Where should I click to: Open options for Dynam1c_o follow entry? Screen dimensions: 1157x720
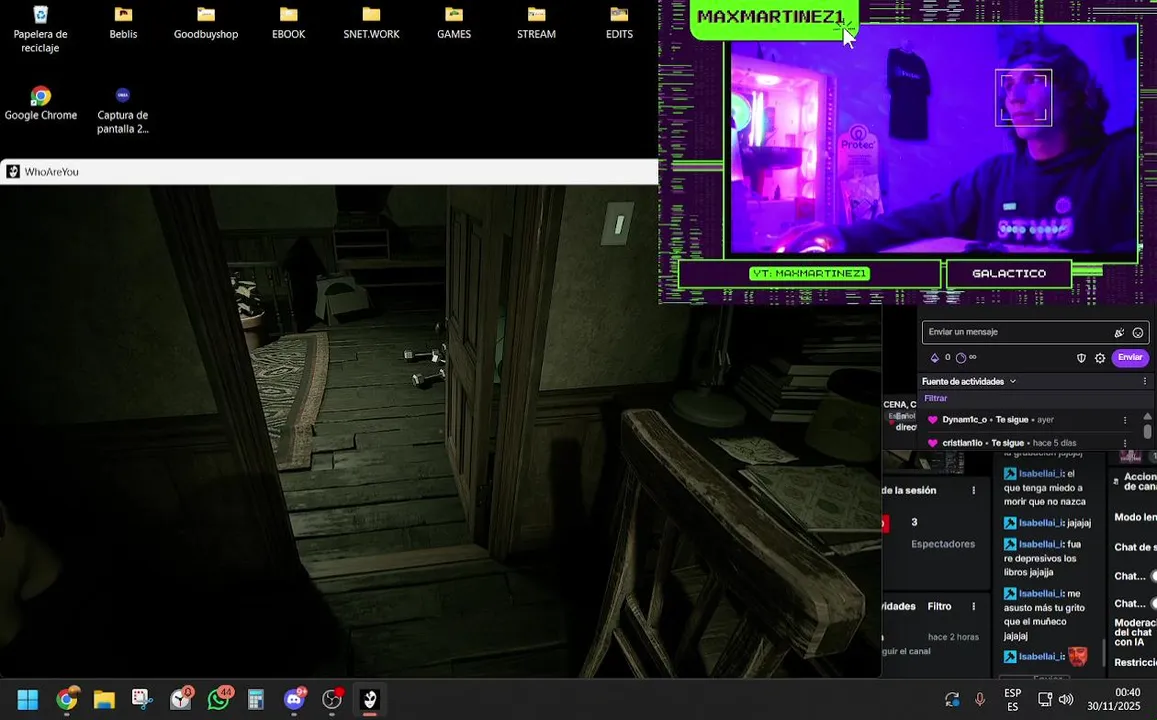[x=1125, y=420]
